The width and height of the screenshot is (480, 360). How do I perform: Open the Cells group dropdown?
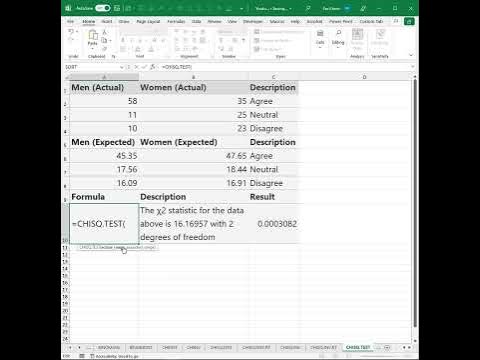(320, 38)
